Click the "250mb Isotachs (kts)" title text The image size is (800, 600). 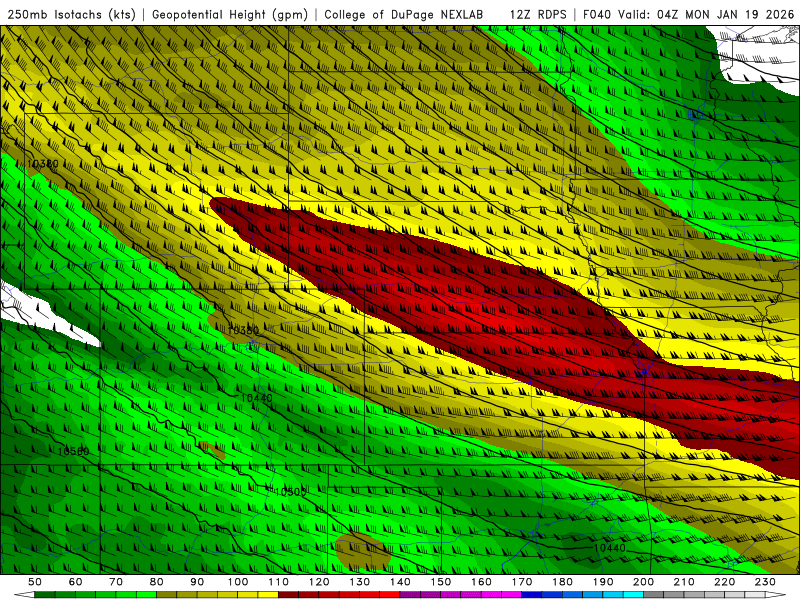click(x=71, y=15)
